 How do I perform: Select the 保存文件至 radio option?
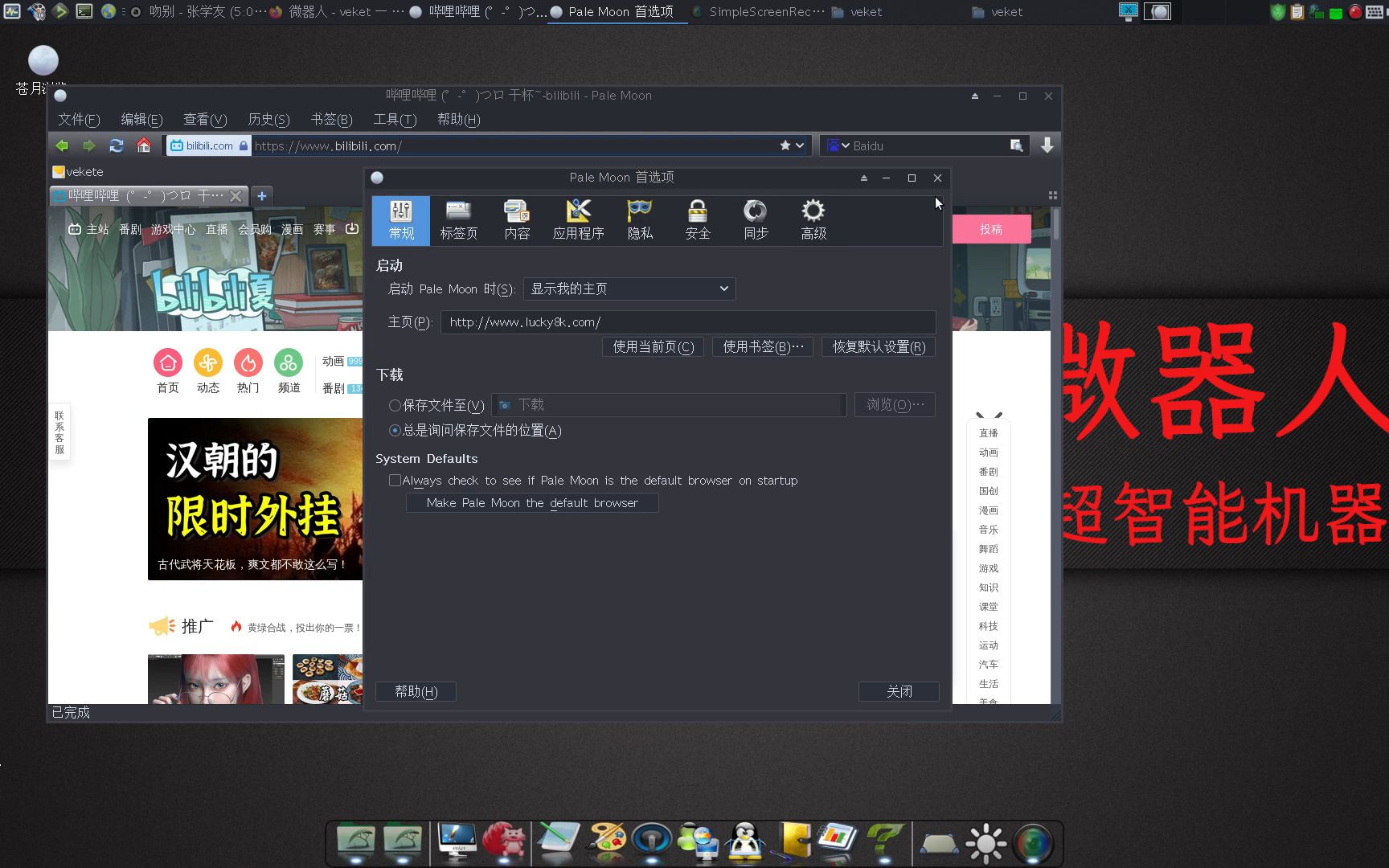point(395,405)
